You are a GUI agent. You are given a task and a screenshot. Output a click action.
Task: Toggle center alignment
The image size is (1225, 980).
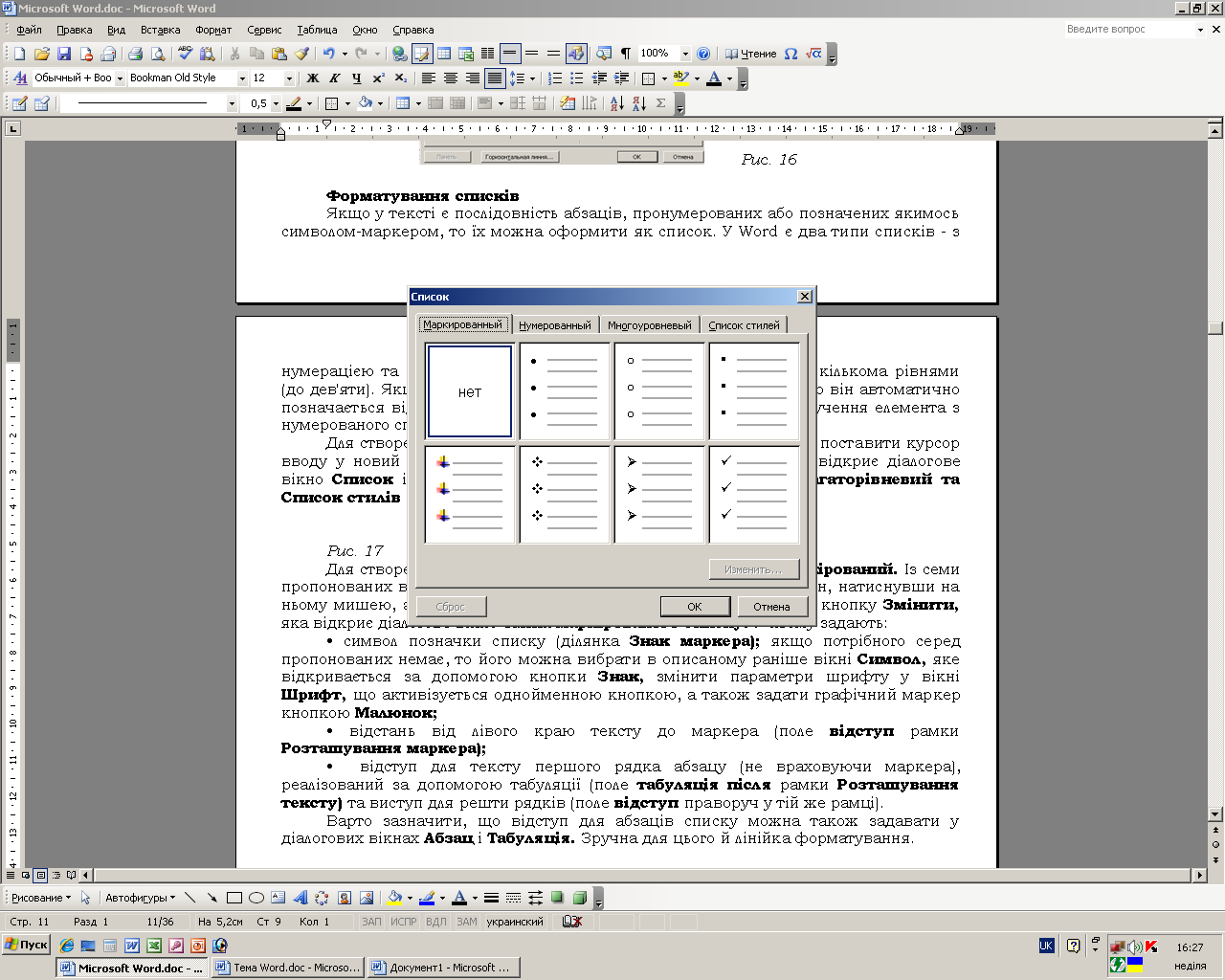coord(450,78)
